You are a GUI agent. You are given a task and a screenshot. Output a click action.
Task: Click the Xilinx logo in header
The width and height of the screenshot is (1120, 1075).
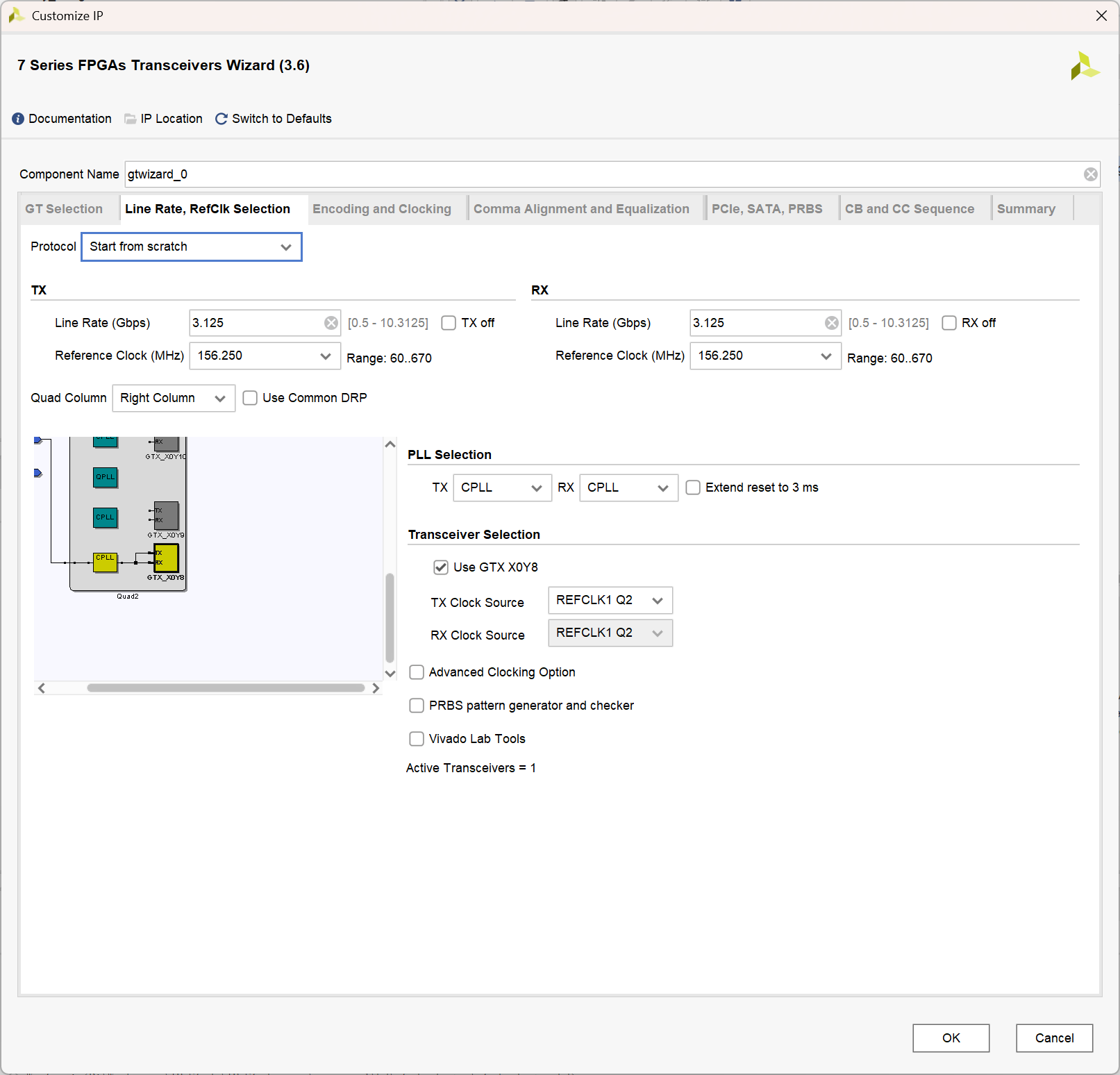1085,66
